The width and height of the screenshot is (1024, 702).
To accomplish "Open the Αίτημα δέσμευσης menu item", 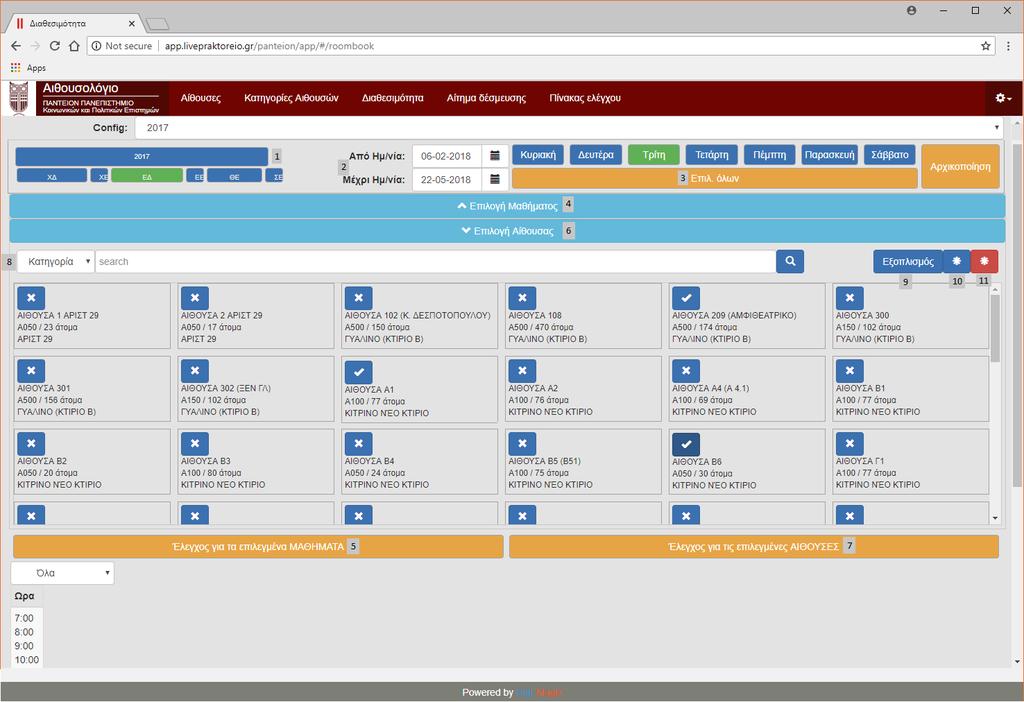I will pyautogui.click(x=486, y=98).
